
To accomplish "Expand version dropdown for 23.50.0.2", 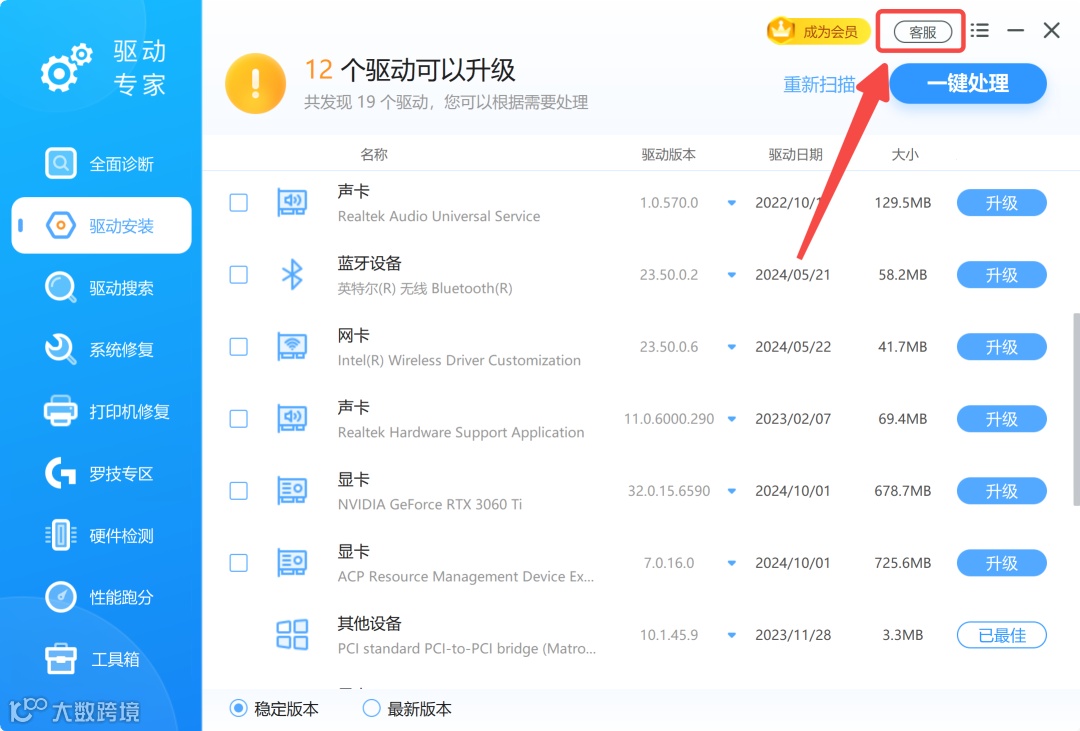I will (731, 275).
